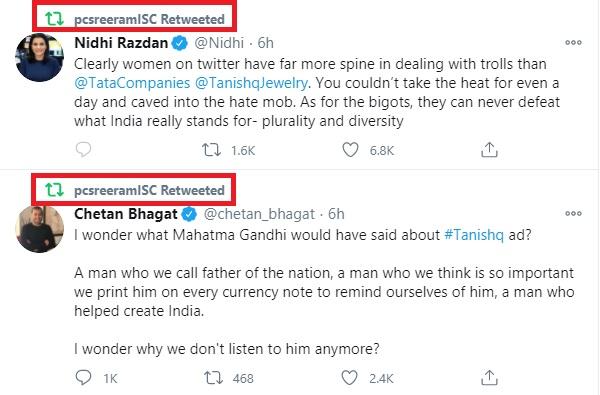Screen dimensions: 600x395
Task: Open more options for Chetan Bhagat's tweet
Action: [x=573, y=213]
